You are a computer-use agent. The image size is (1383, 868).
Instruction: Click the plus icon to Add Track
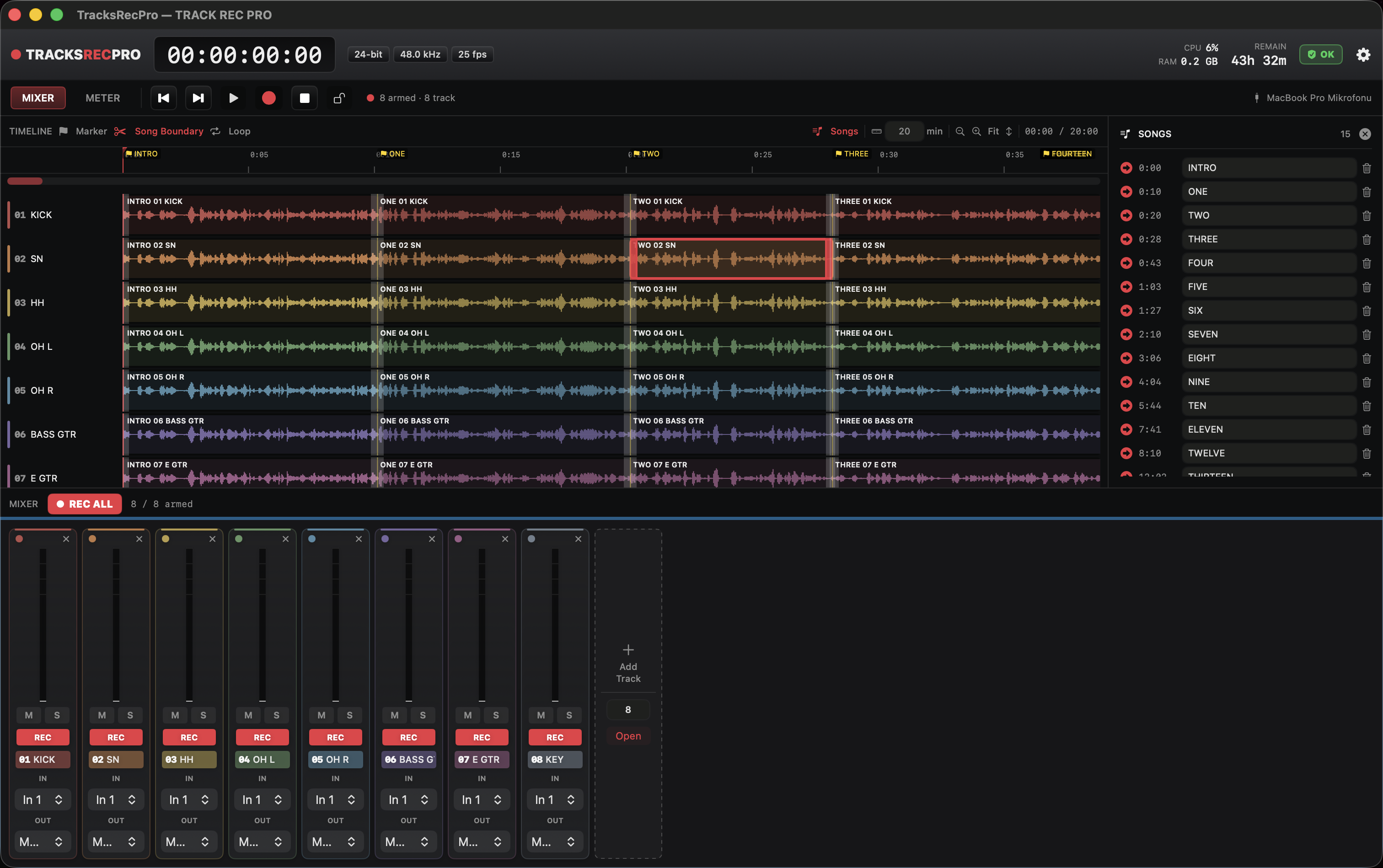click(x=628, y=650)
